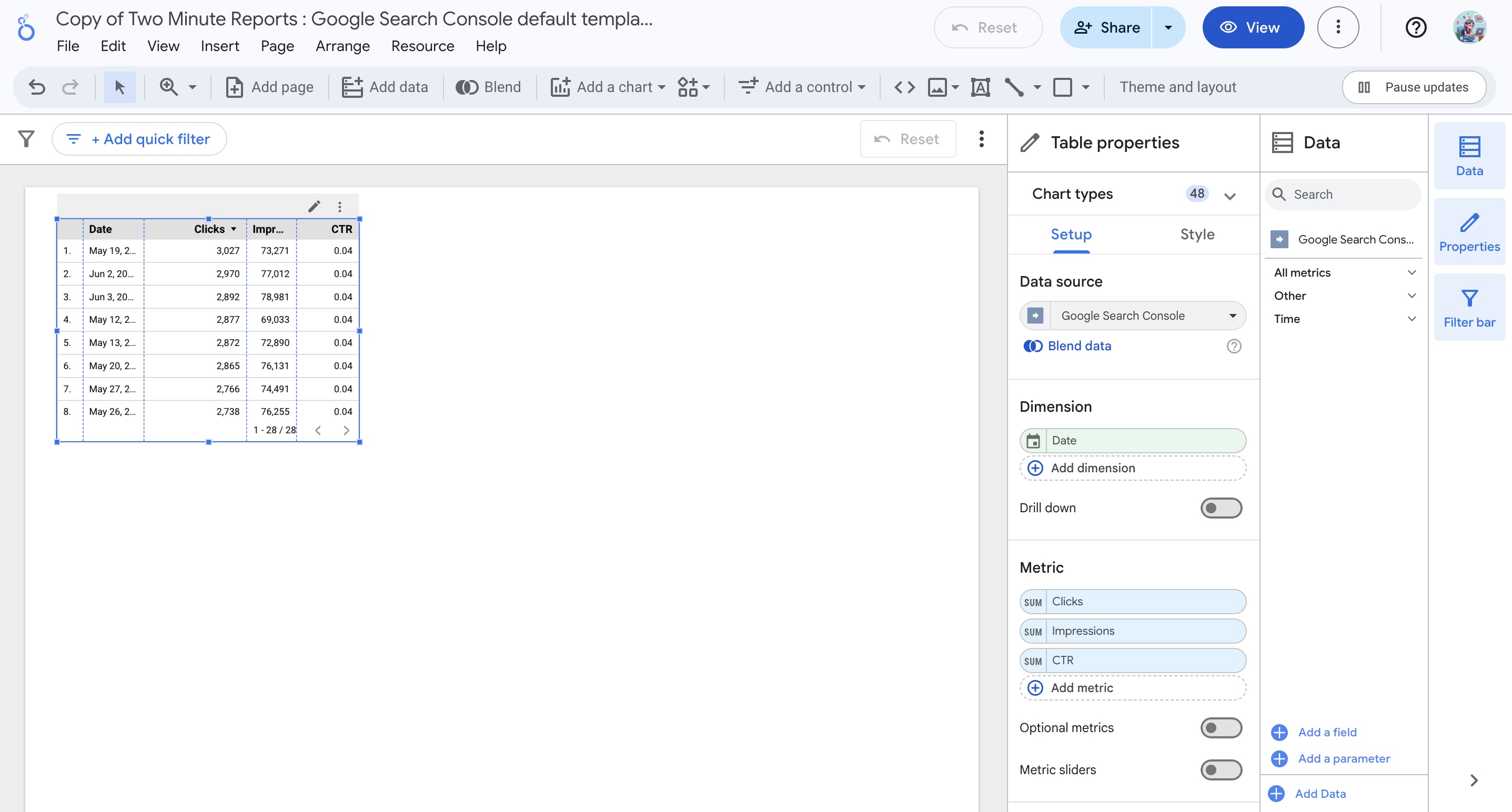
Task: Click Add dimension
Action: [x=1133, y=468]
